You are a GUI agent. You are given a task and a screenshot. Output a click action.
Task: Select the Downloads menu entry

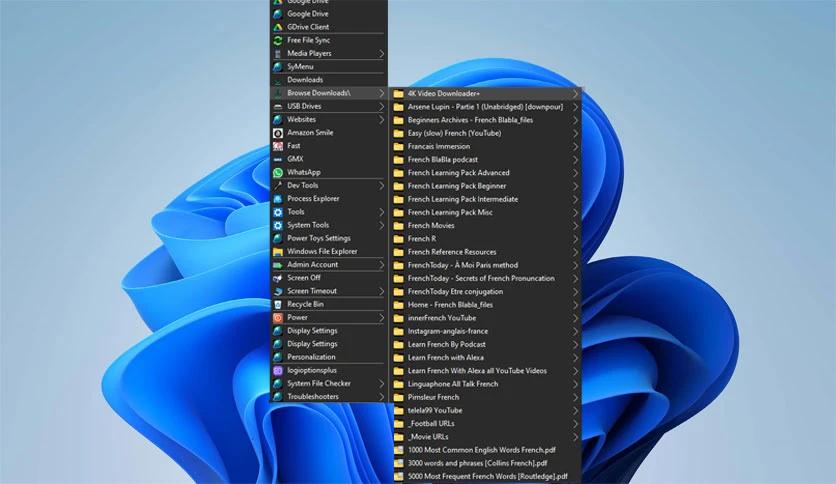[329, 80]
